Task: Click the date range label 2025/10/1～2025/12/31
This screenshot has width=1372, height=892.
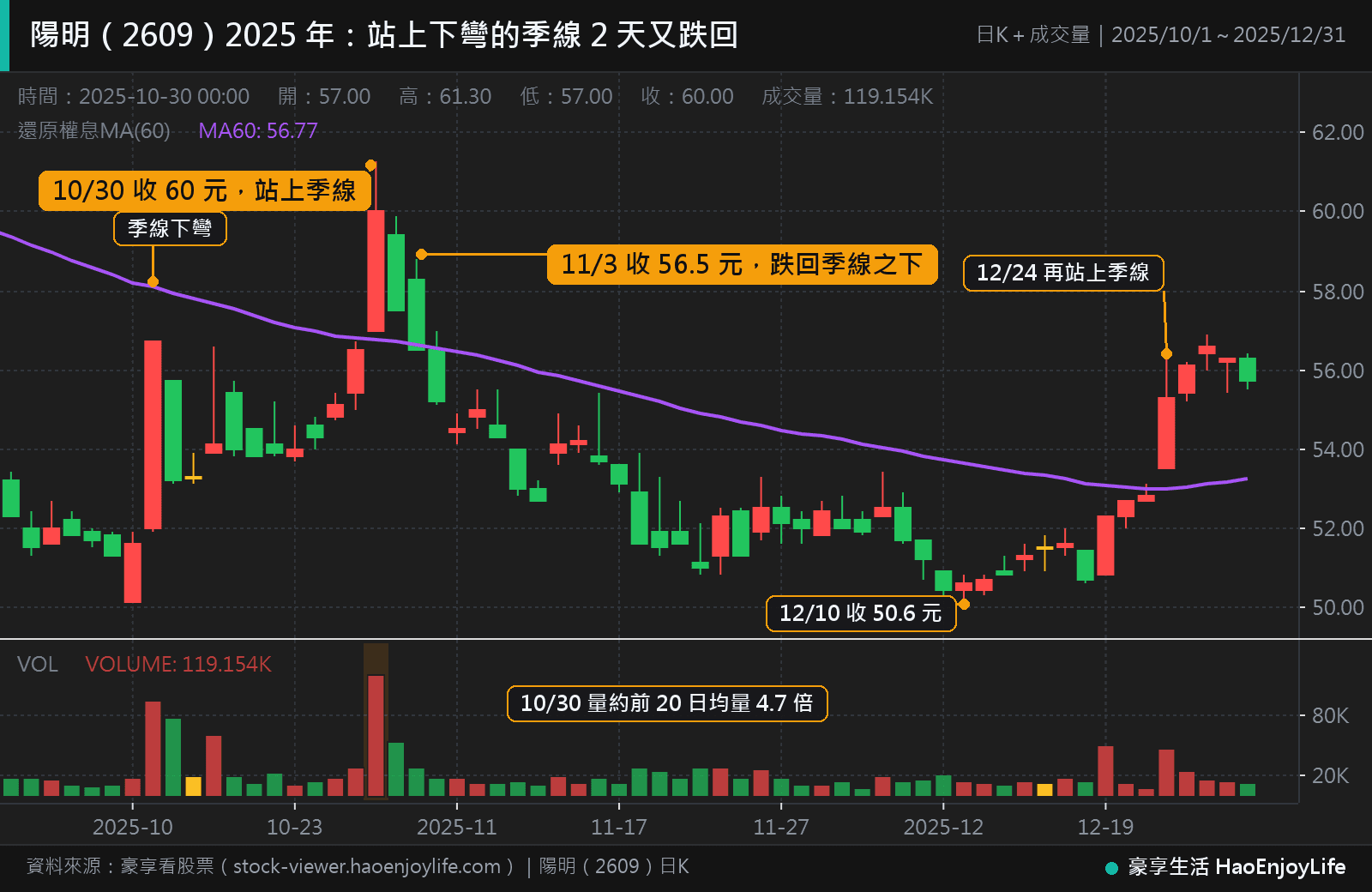Action: click(1228, 35)
